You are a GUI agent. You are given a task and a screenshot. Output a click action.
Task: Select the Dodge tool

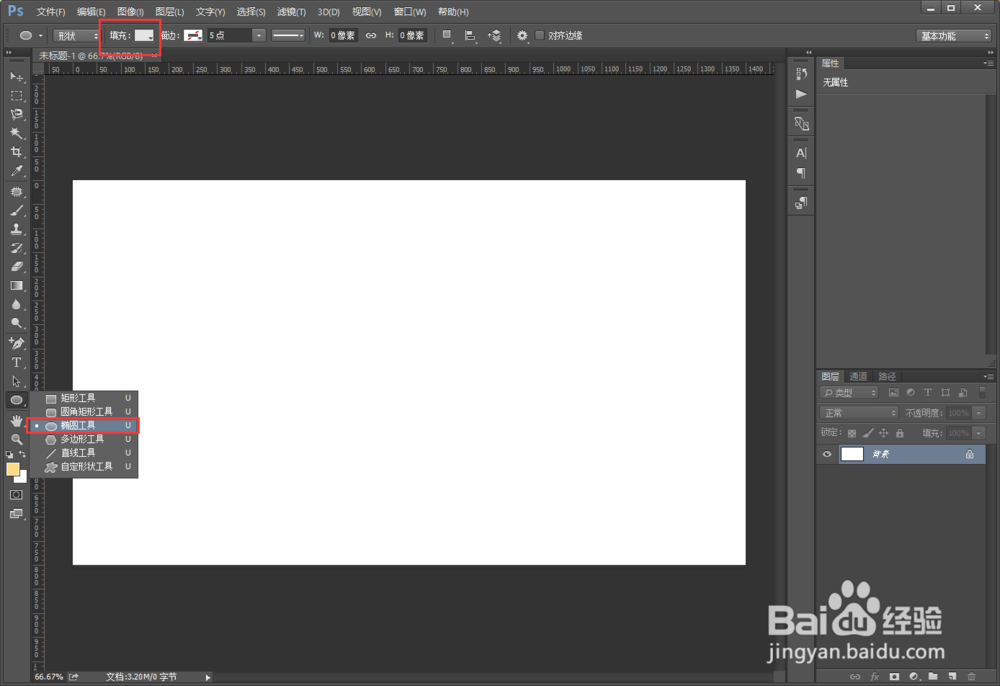point(16,323)
